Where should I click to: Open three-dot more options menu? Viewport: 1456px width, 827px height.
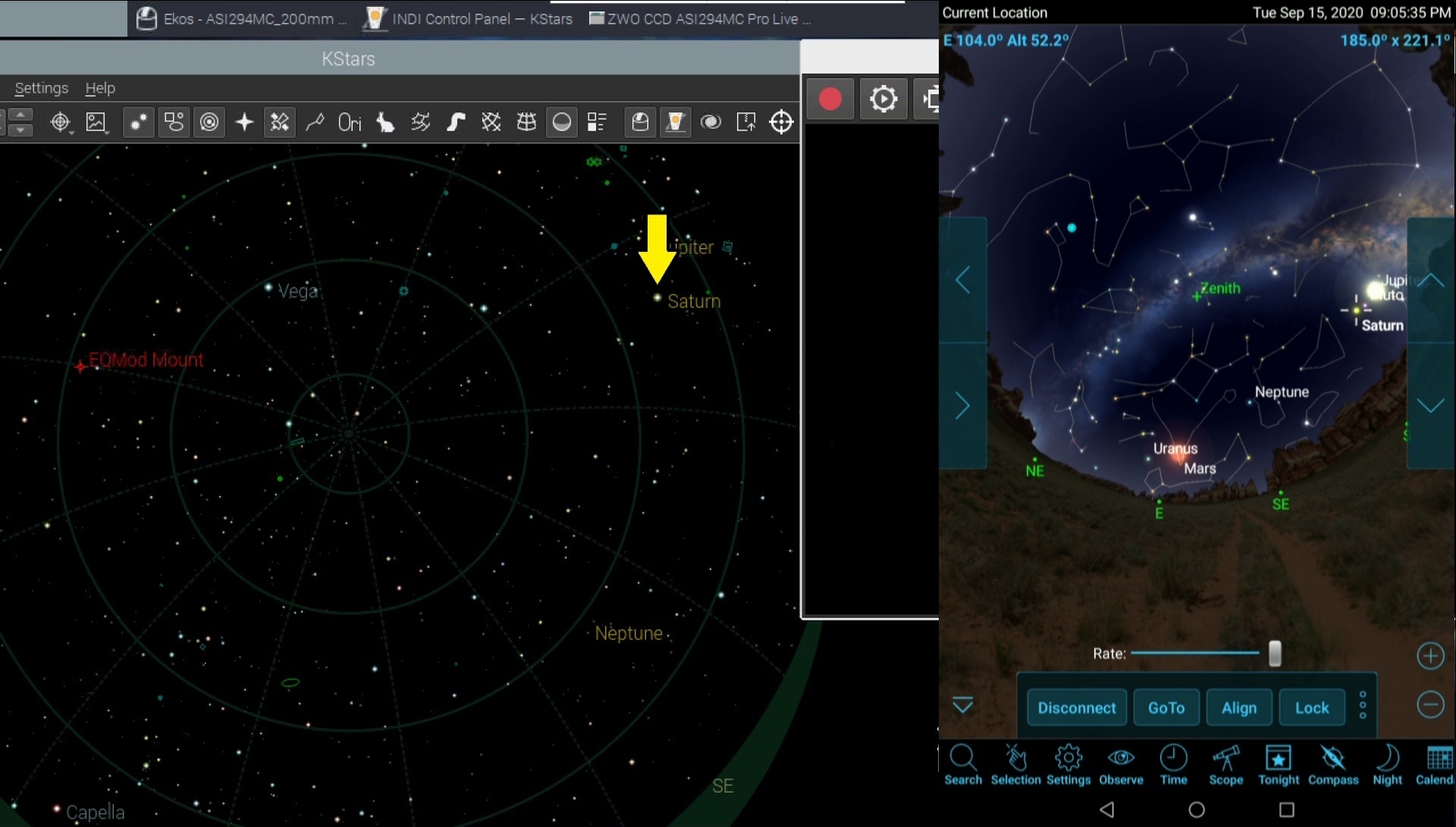pyautogui.click(x=1363, y=706)
